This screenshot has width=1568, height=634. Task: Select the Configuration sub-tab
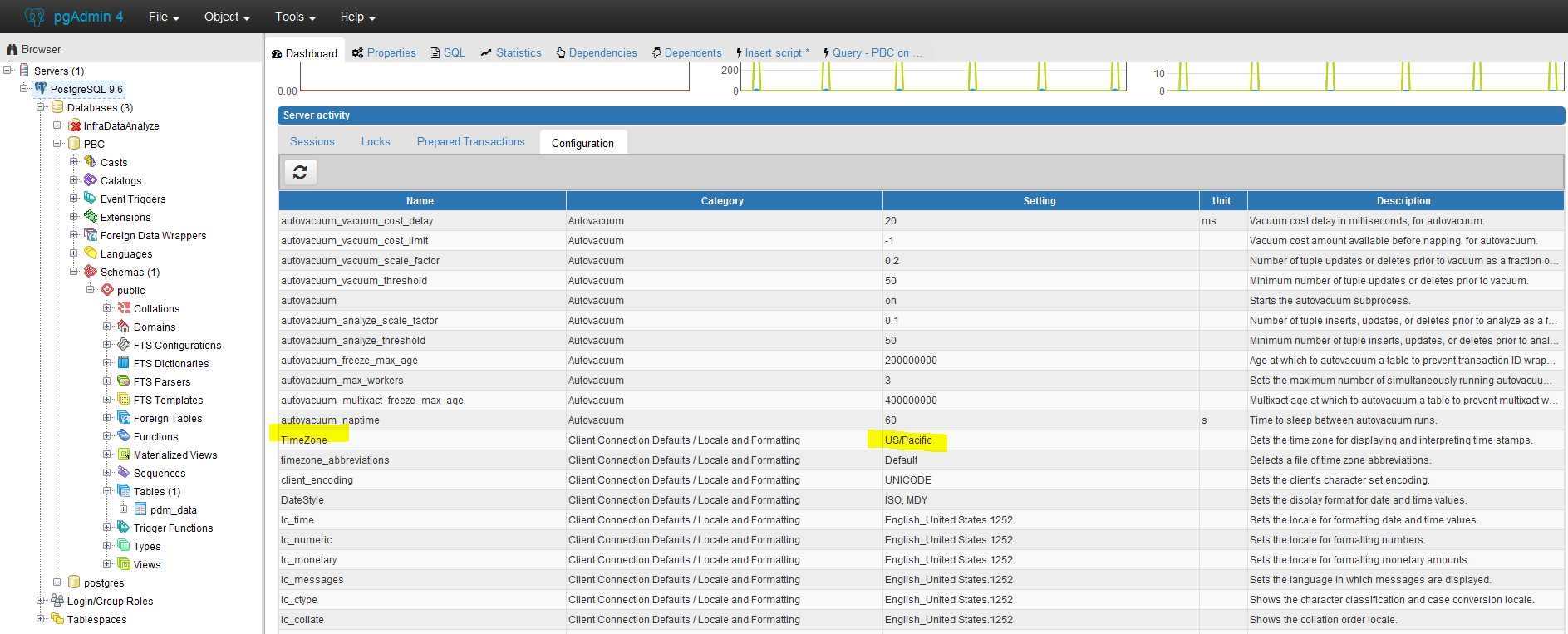point(582,142)
